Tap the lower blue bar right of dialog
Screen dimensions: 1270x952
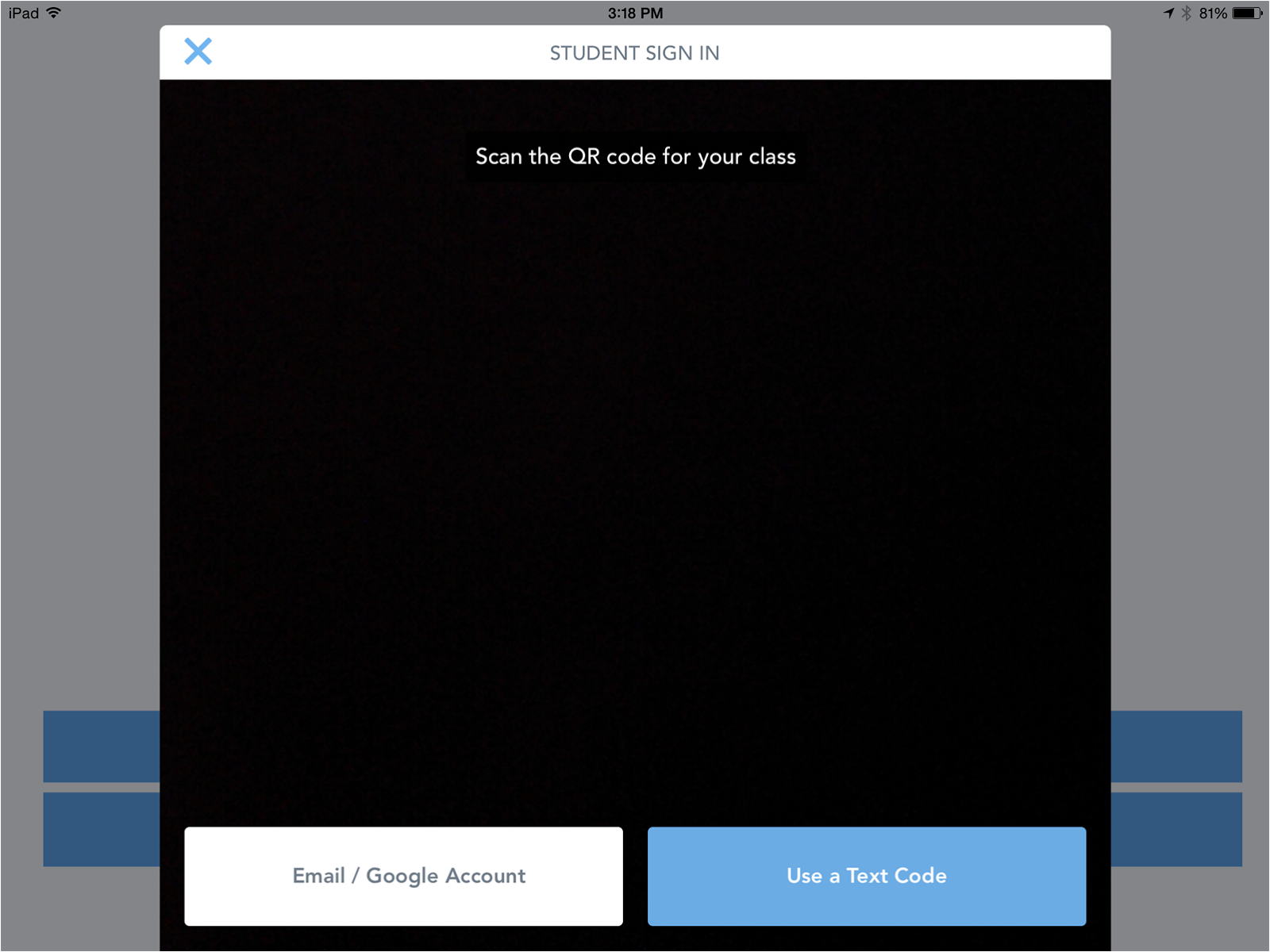(x=1176, y=829)
